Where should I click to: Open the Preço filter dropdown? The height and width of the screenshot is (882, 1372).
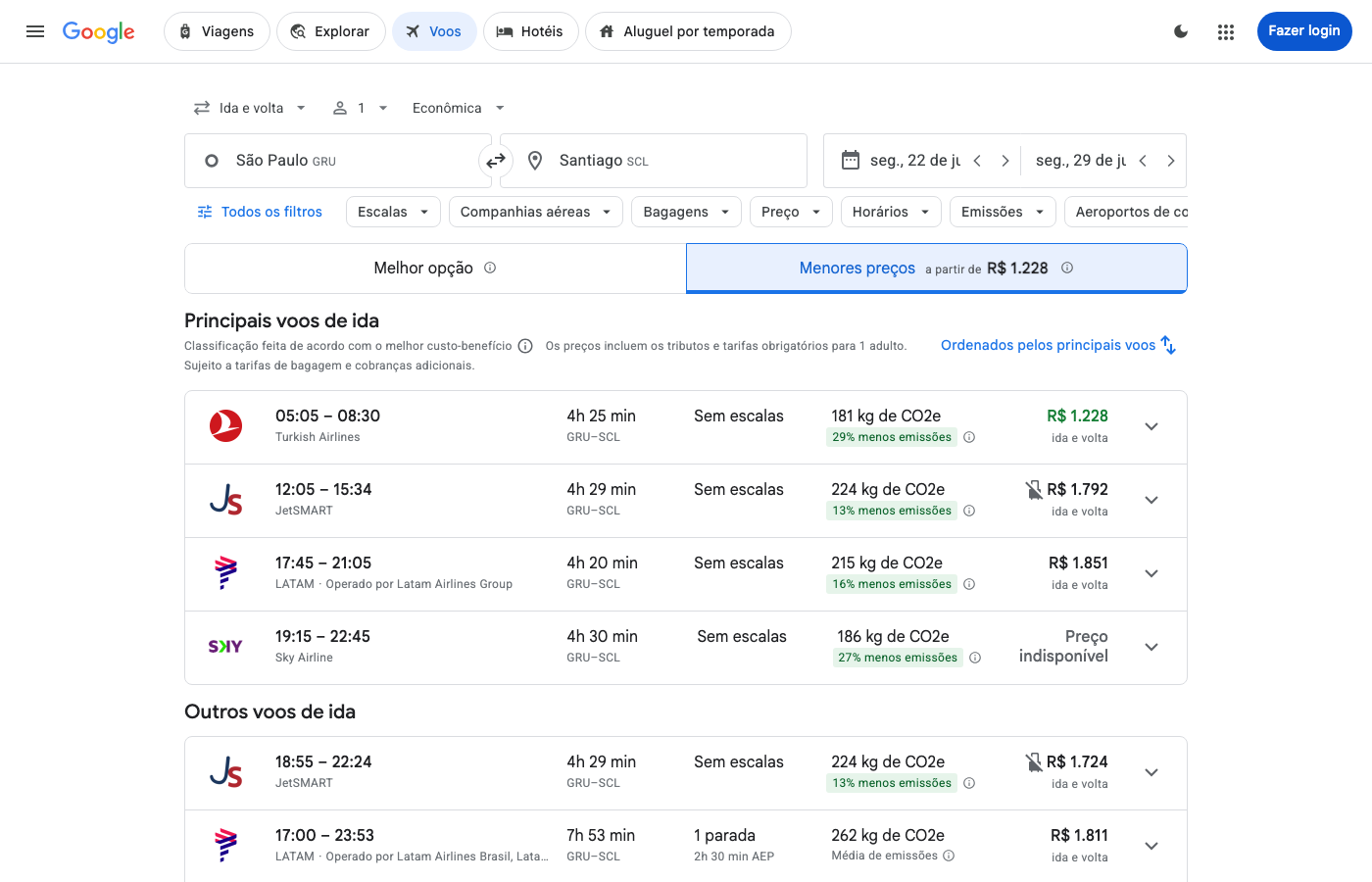coord(791,212)
